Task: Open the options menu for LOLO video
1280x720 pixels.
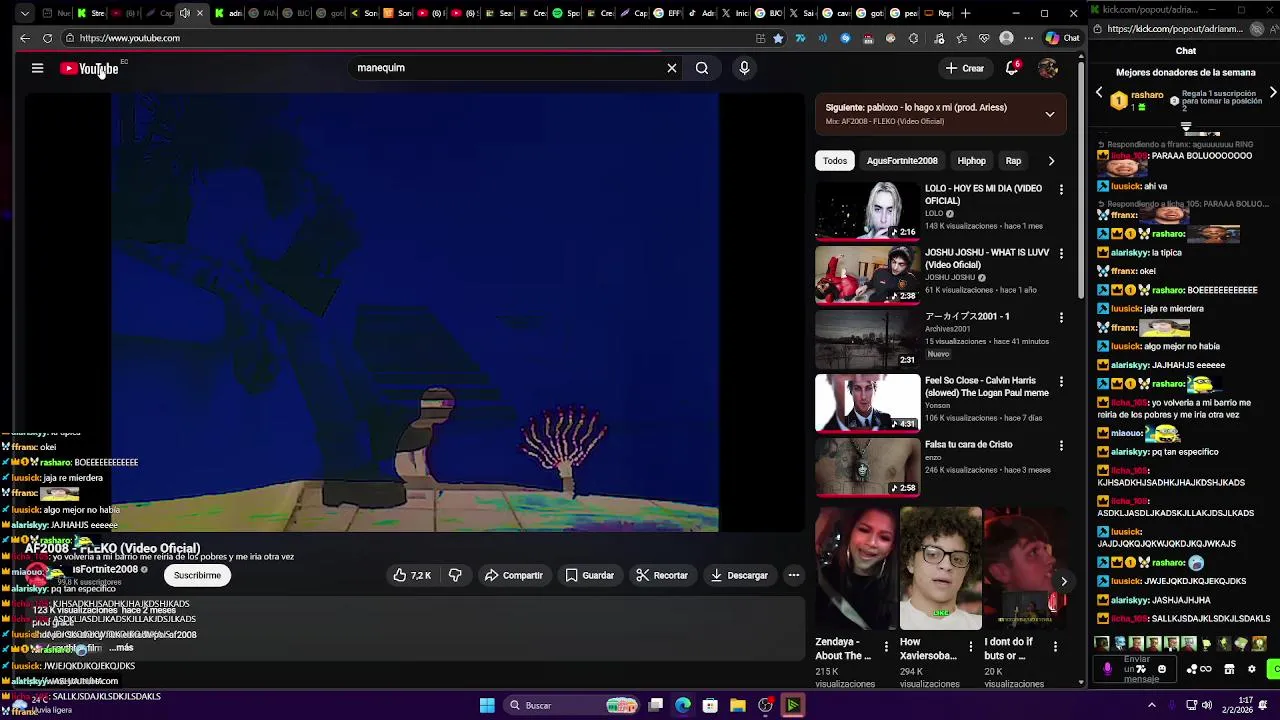Action: tap(1061, 189)
